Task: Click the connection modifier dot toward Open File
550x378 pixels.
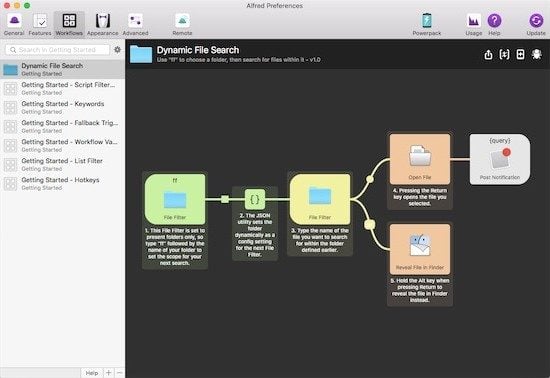Action: (x=370, y=179)
